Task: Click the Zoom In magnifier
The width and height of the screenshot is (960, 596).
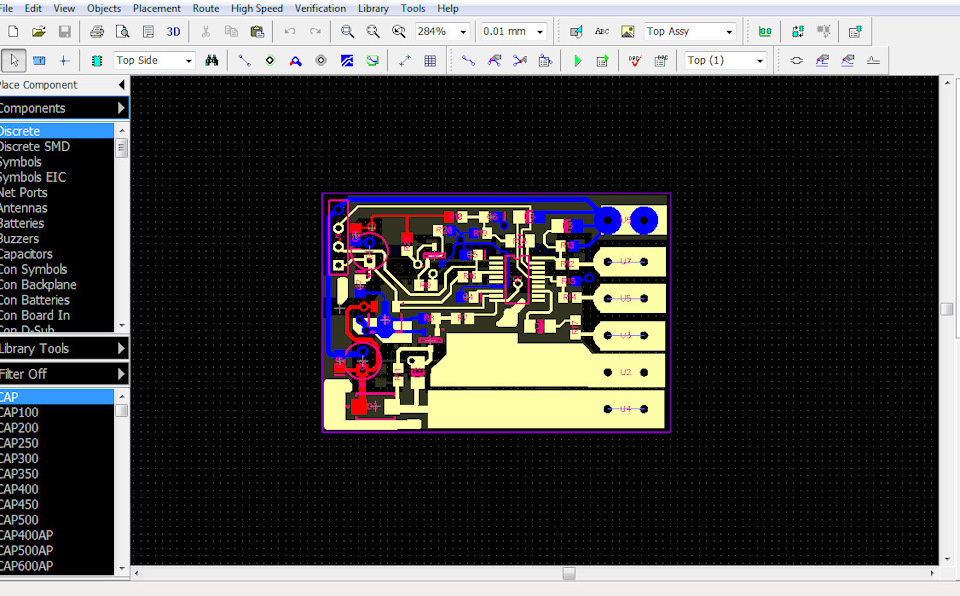Action: point(347,31)
